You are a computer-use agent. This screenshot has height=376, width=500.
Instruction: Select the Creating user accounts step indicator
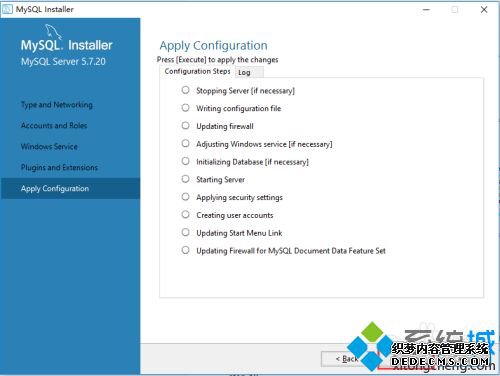[185, 214]
